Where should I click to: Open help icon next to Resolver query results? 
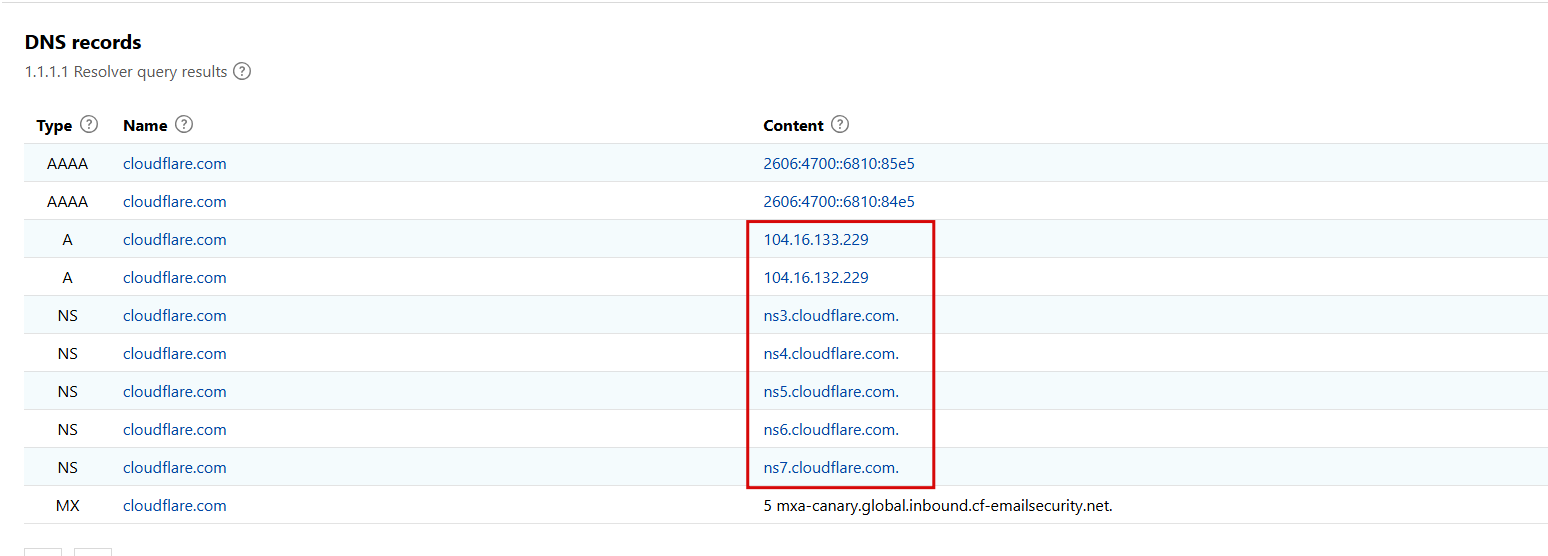tap(242, 72)
